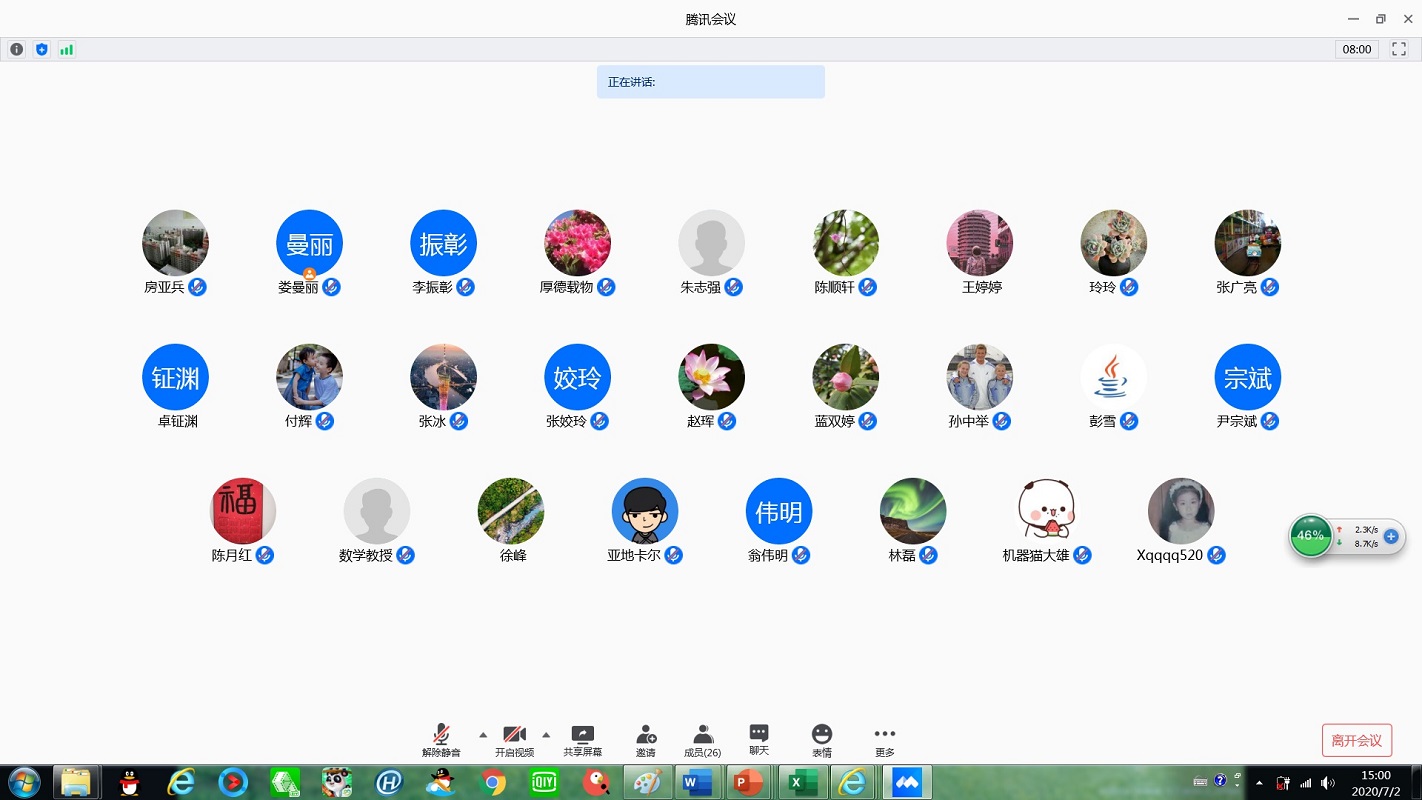Click the 08:00 meeting timer
Screen dimensions: 1422x800
pos(1356,49)
